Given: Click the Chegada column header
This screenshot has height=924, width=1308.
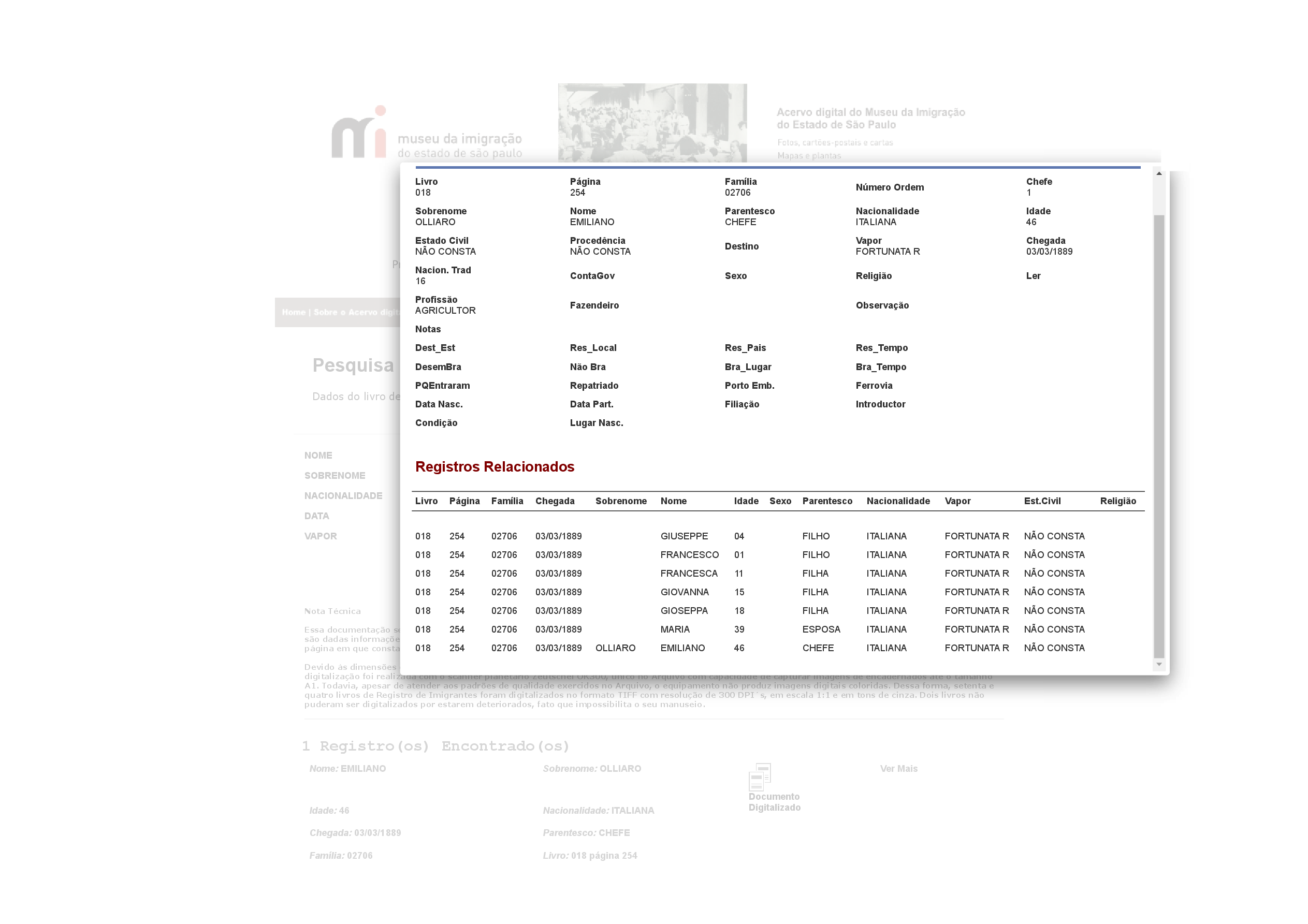Looking at the screenshot, I should tap(555, 501).
